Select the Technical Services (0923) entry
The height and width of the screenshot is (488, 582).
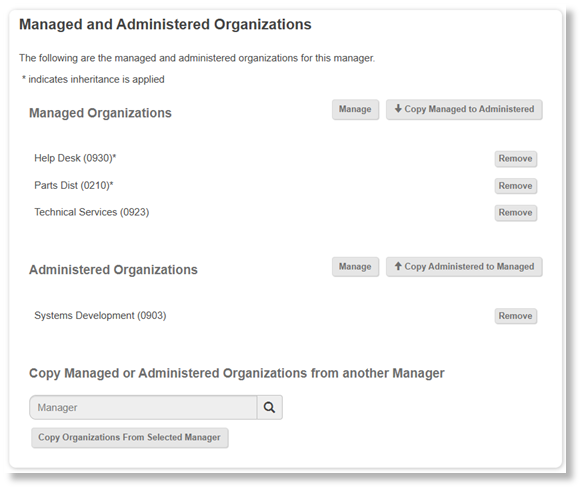pos(92,212)
